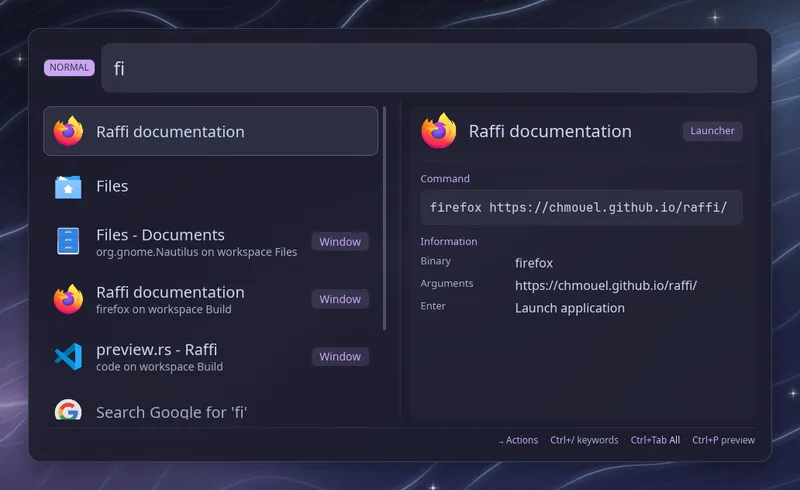Click the NORMAL mode badge
The height and width of the screenshot is (490, 800).
point(69,67)
